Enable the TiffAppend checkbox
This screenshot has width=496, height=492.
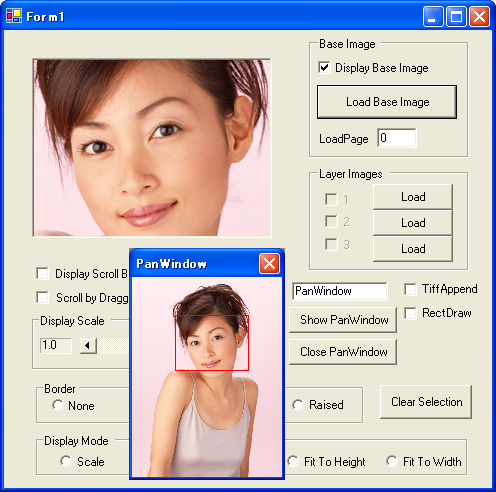pyautogui.click(x=410, y=289)
